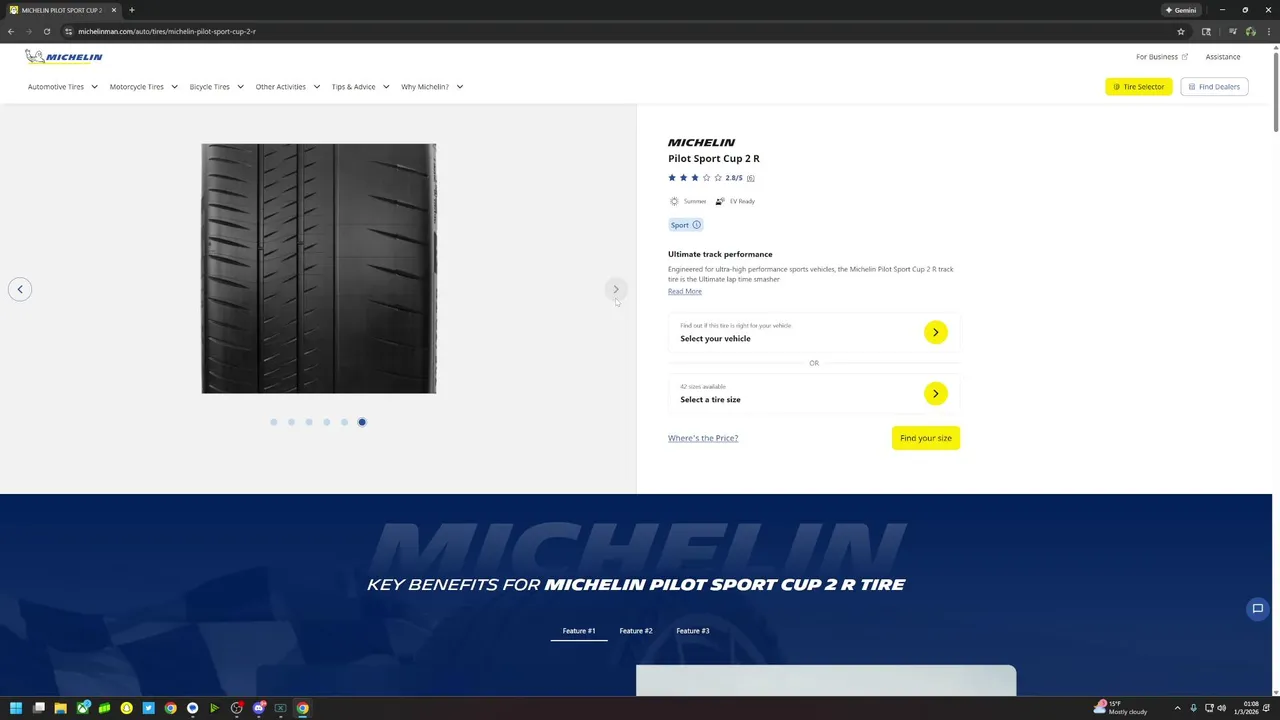Image resolution: width=1280 pixels, height=720 pixels.
Task: Open Discord from taskbar
Action: [x=258, y=708]
